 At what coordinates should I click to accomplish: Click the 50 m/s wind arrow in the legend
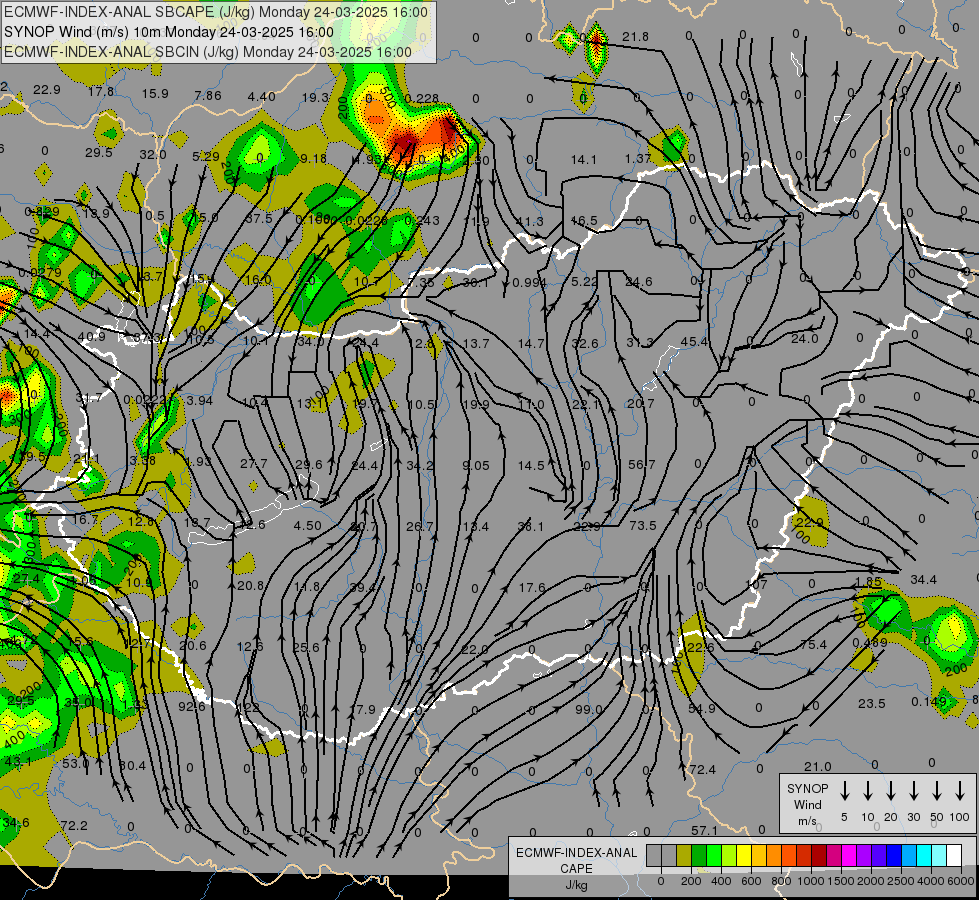coord(937,791)
